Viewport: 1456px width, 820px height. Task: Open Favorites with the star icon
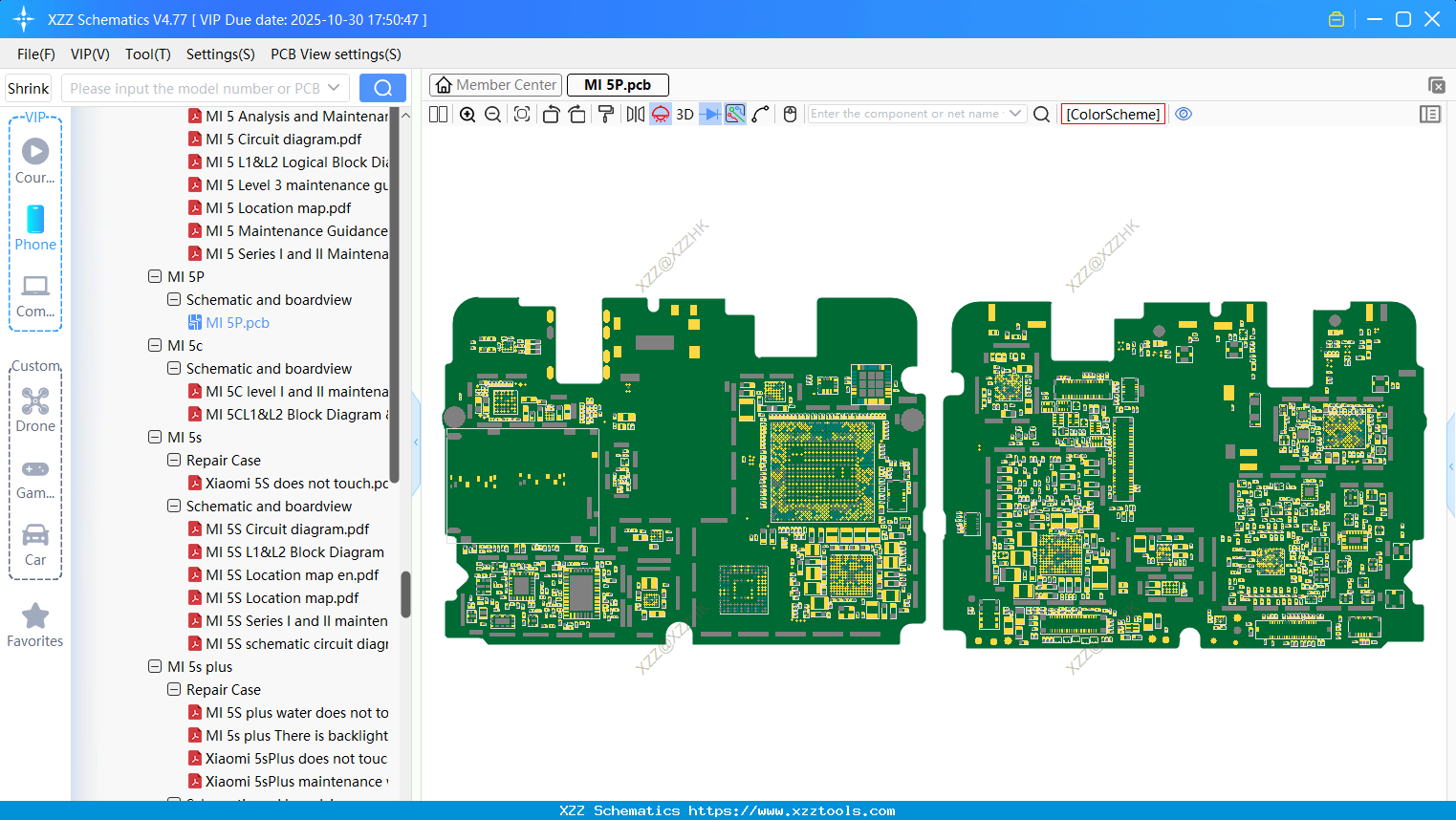coord(35,625)
